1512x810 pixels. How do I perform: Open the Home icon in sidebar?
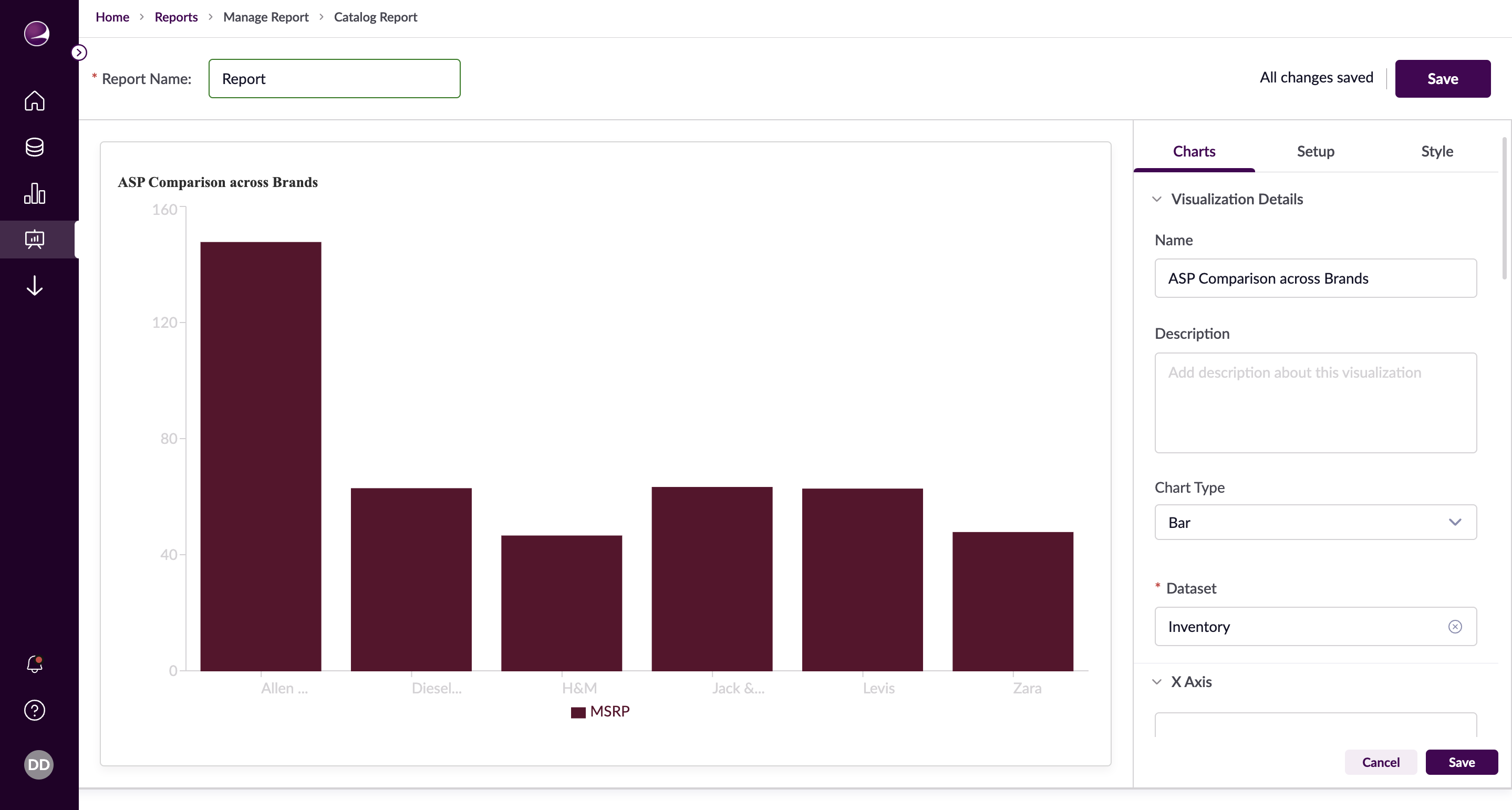point(35,101)
